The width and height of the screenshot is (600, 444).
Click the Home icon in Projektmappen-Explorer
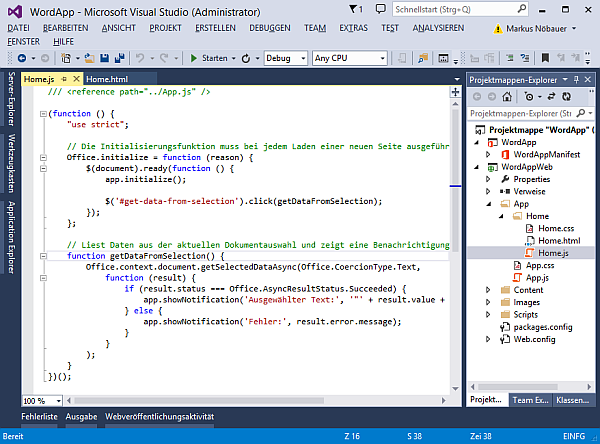click(509, 97)
